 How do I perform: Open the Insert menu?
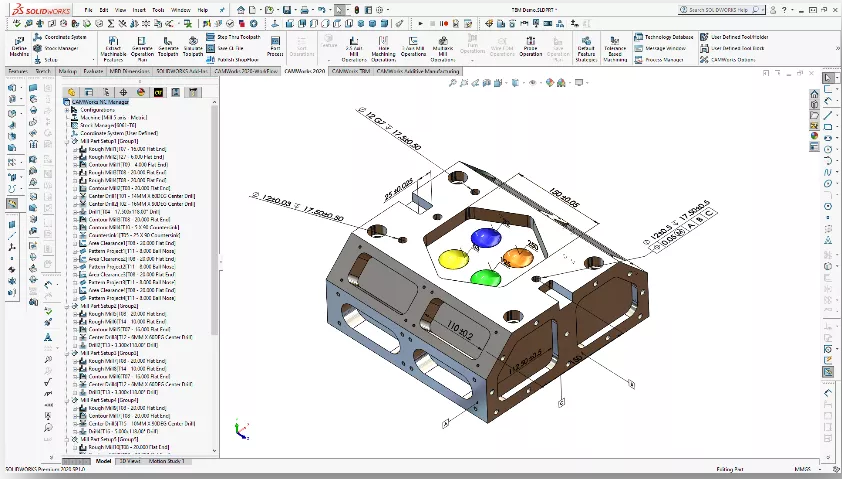(139, 10)
